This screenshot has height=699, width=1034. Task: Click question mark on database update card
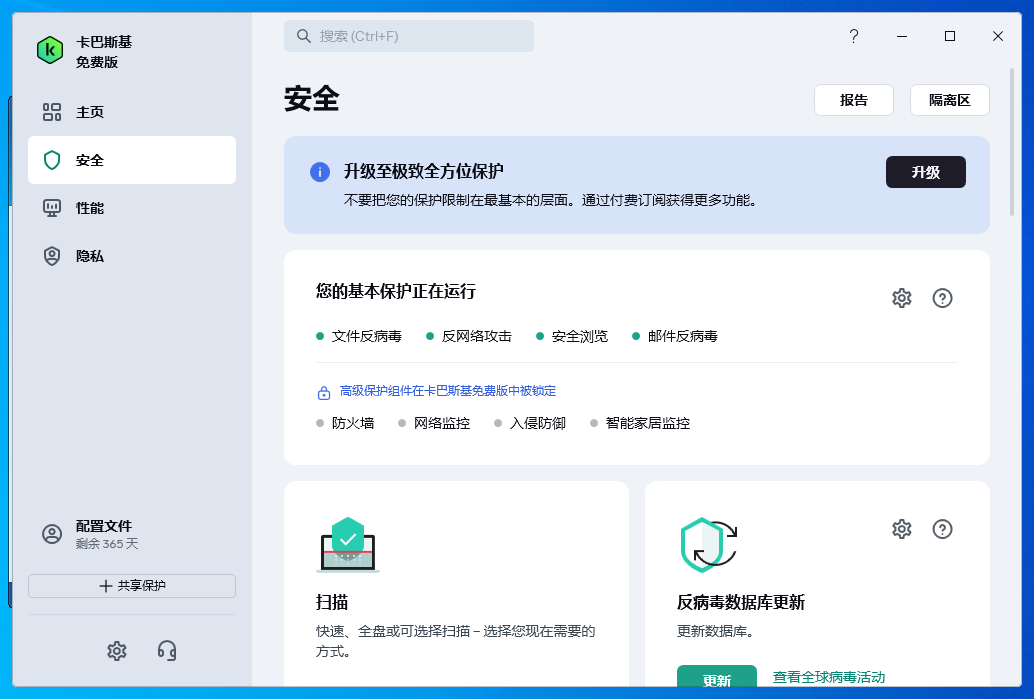[942, 529]
